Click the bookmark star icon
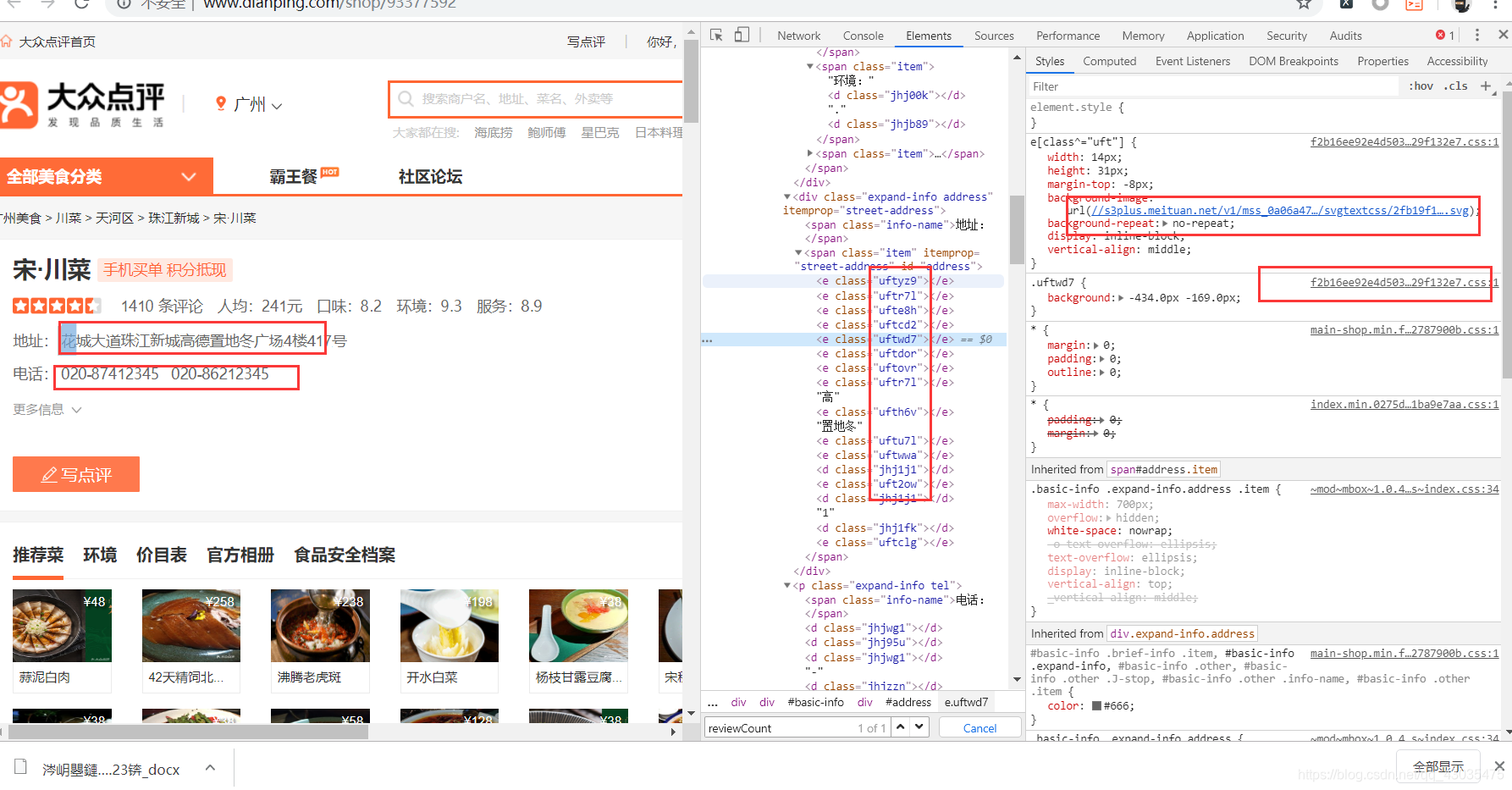1512x790 pixels. point(1304,4)
